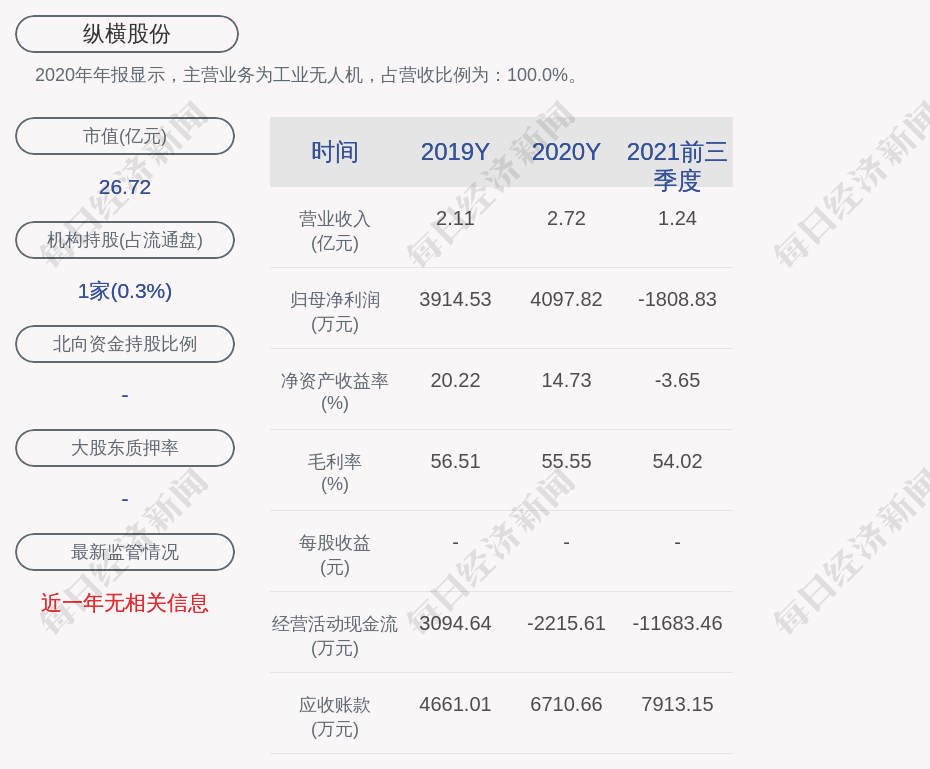Image resolution: width=930 pixels, height=769 pixels.
Task: Click the 纵横股份 company name pill
Action: click(x=127, y=34)
